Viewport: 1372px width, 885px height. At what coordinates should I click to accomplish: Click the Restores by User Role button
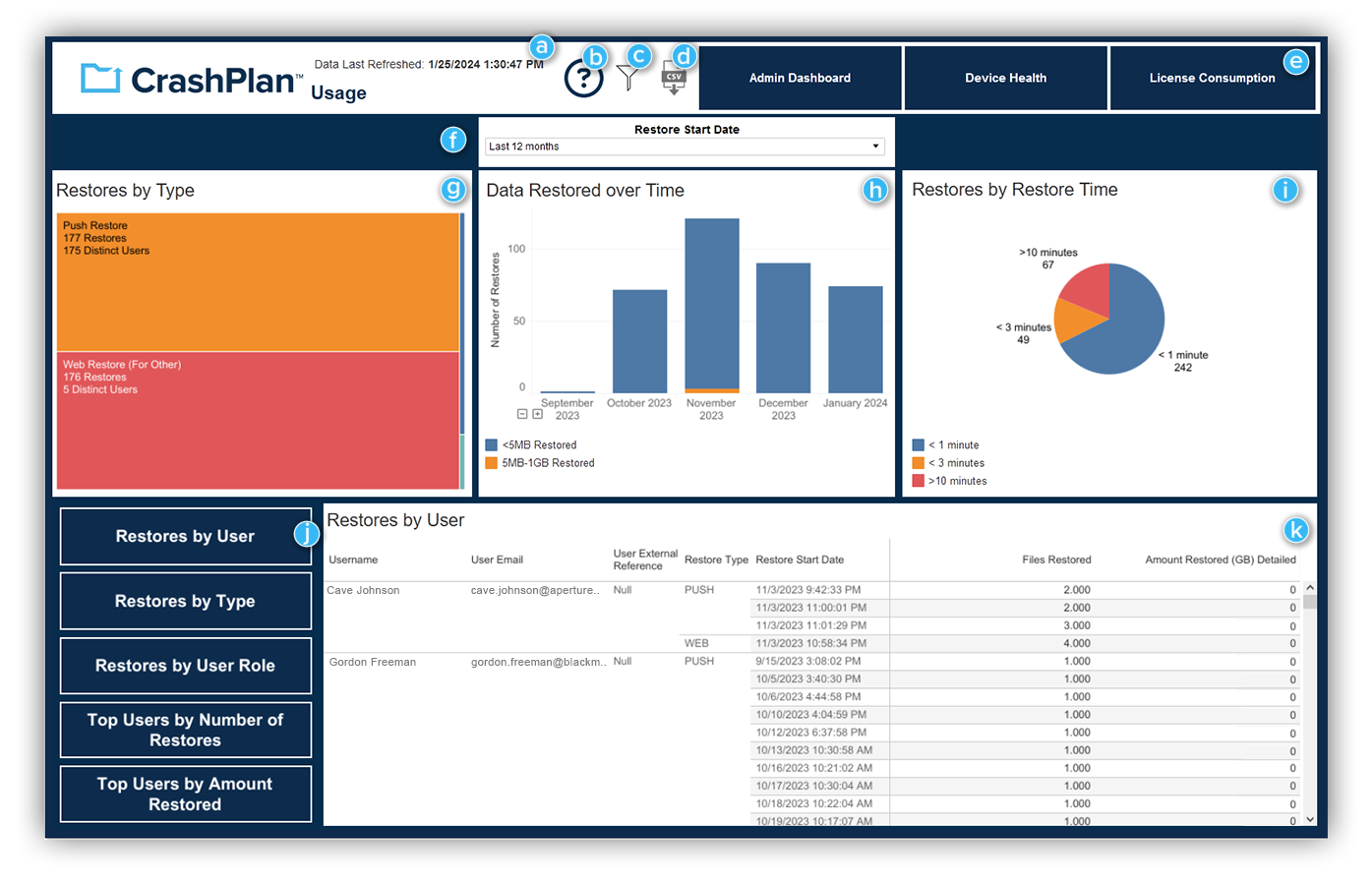click(185, 666)
